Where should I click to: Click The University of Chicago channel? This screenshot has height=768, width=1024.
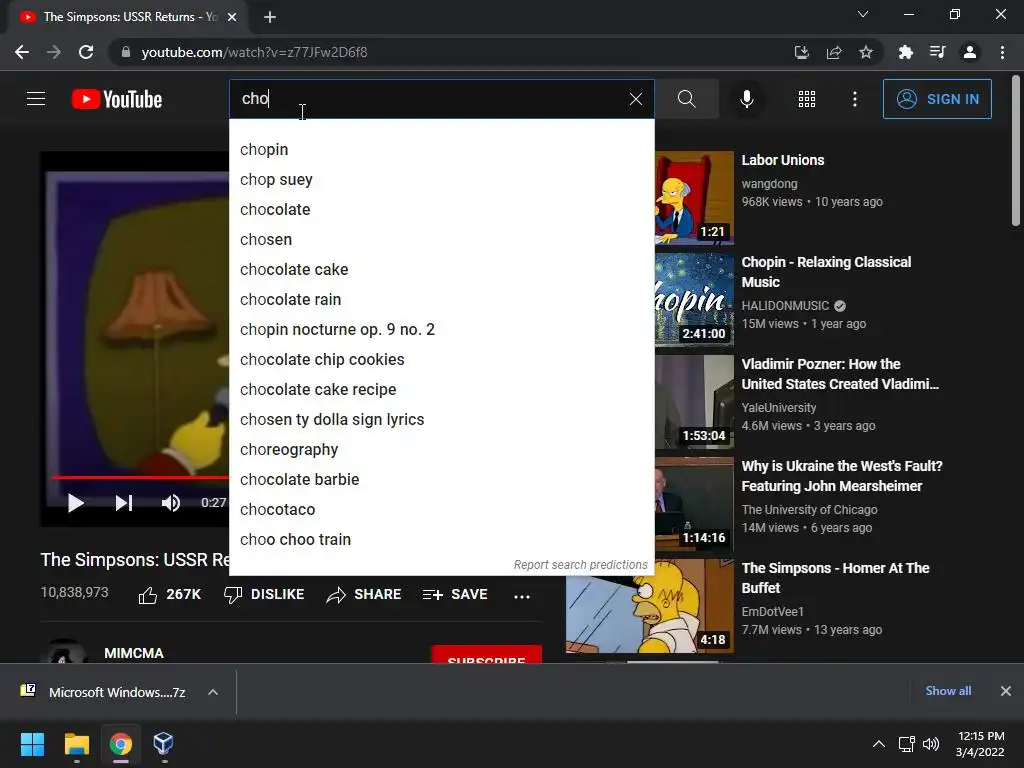[809, 509]
